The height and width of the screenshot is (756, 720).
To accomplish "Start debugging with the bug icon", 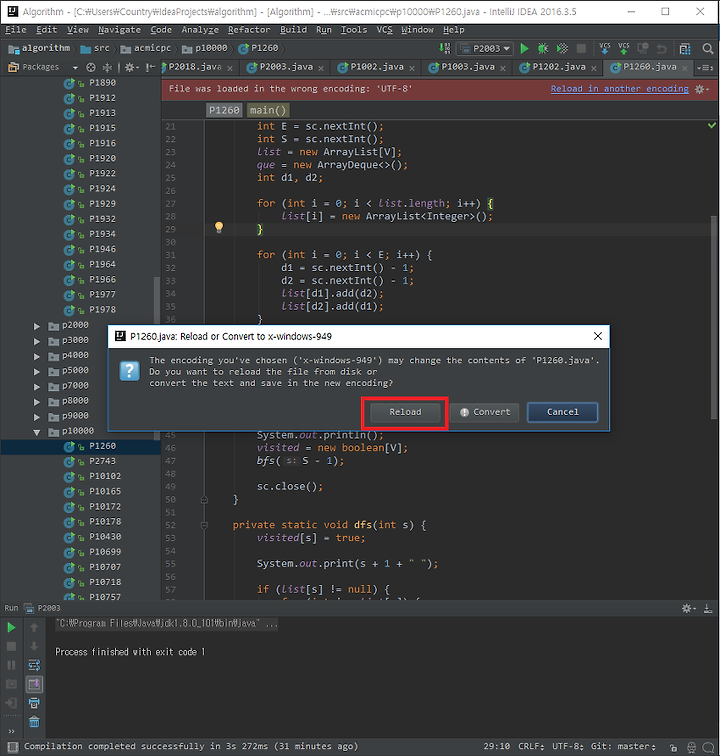I will (543, 48).
